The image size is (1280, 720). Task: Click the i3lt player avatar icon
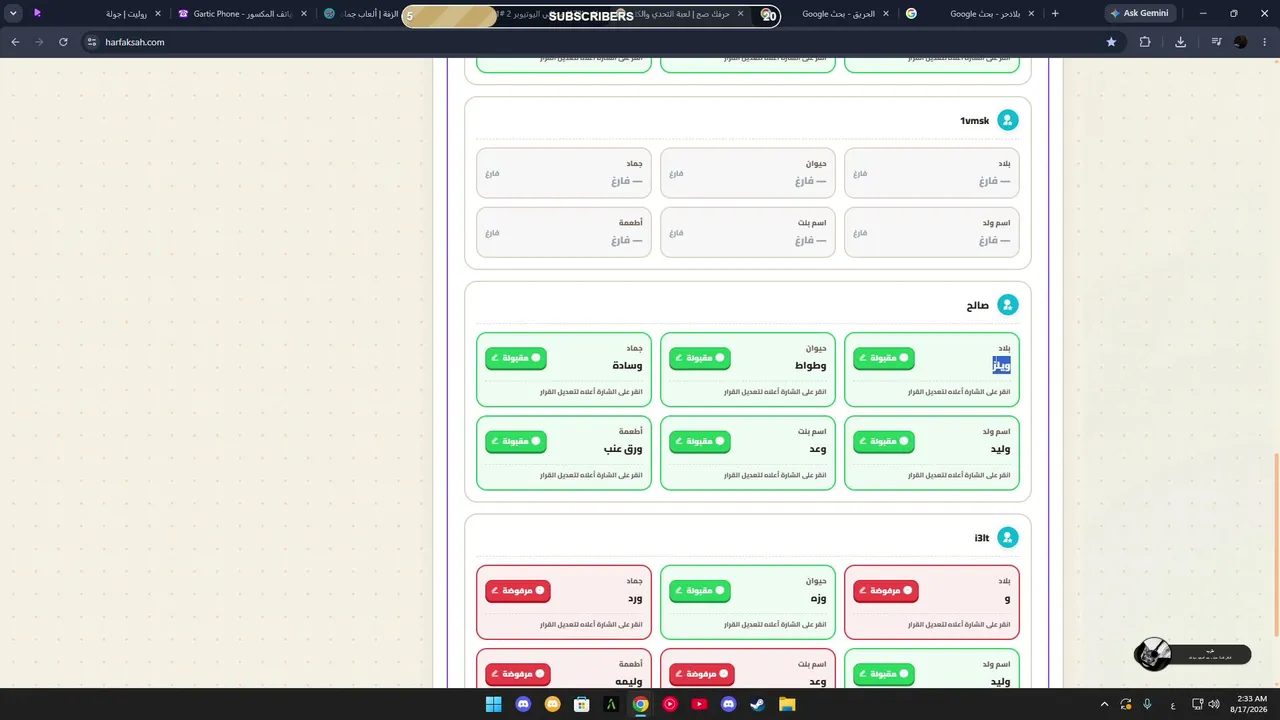tap(1008, 538)
